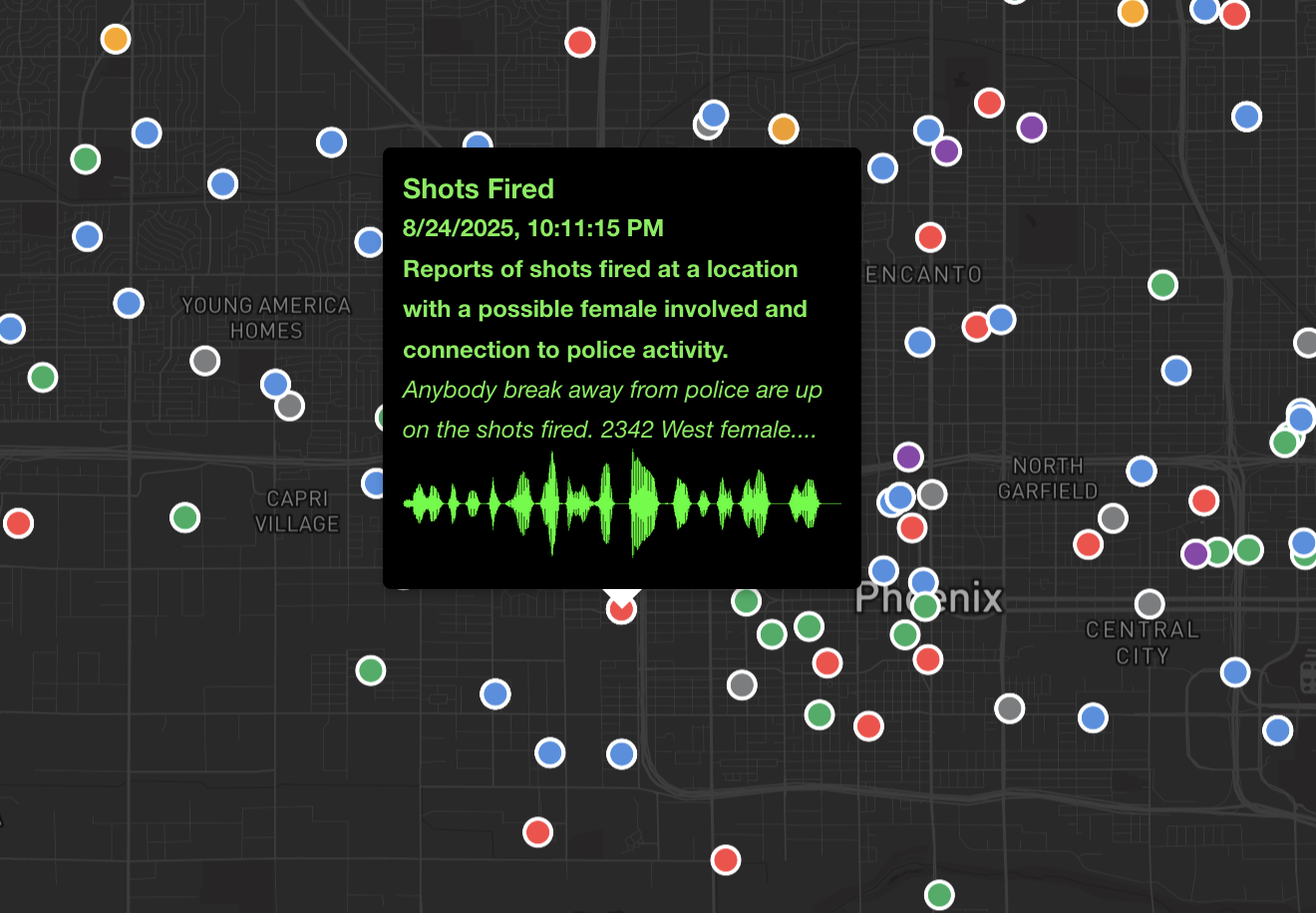Screen dimensions: 1316x913
Task: Click the incident summary about shots fired reports
Action: click(x=604, y=309)
